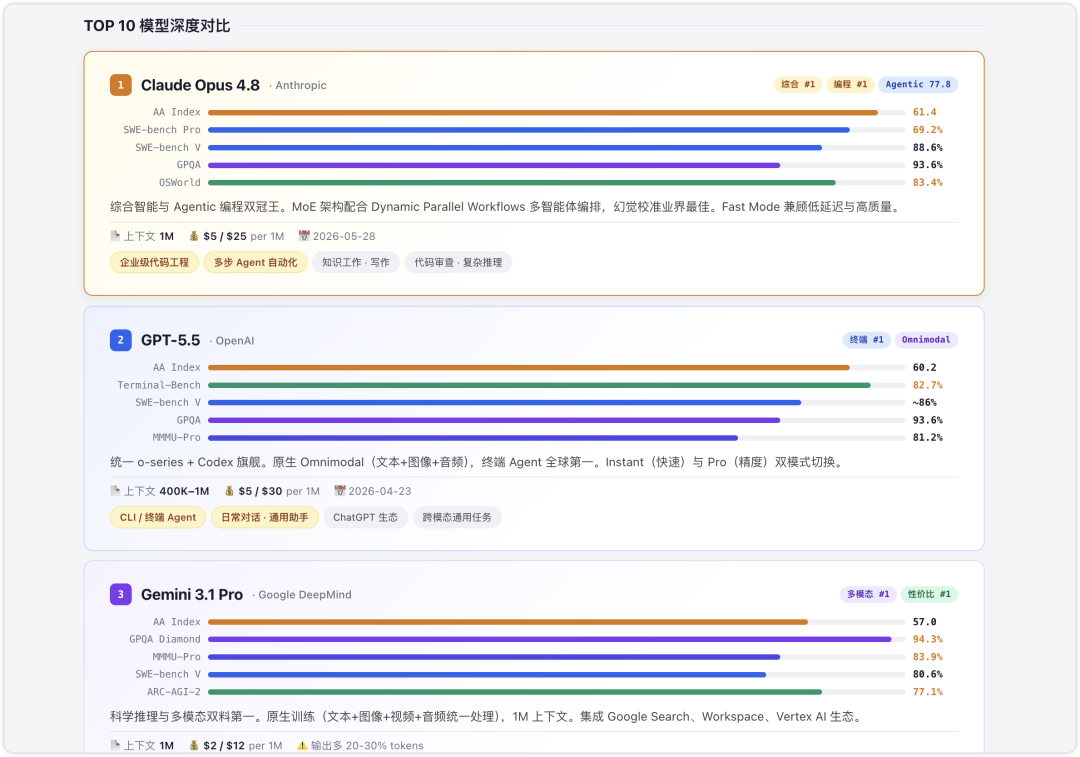This screenshot has width=1080, height=757.
Task: Select the 多步 Agent 自动化 tag
Action: [256, 262]
